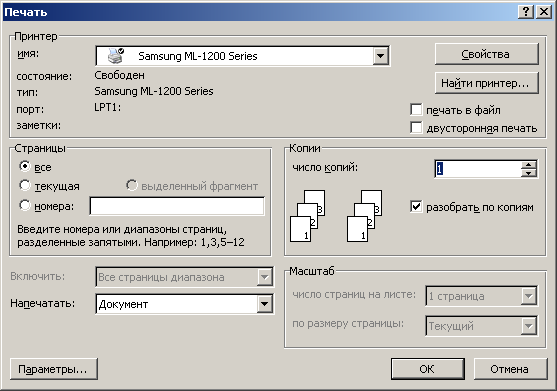
Task: Close the Печать dialog
Action: [x=544, y=12]
